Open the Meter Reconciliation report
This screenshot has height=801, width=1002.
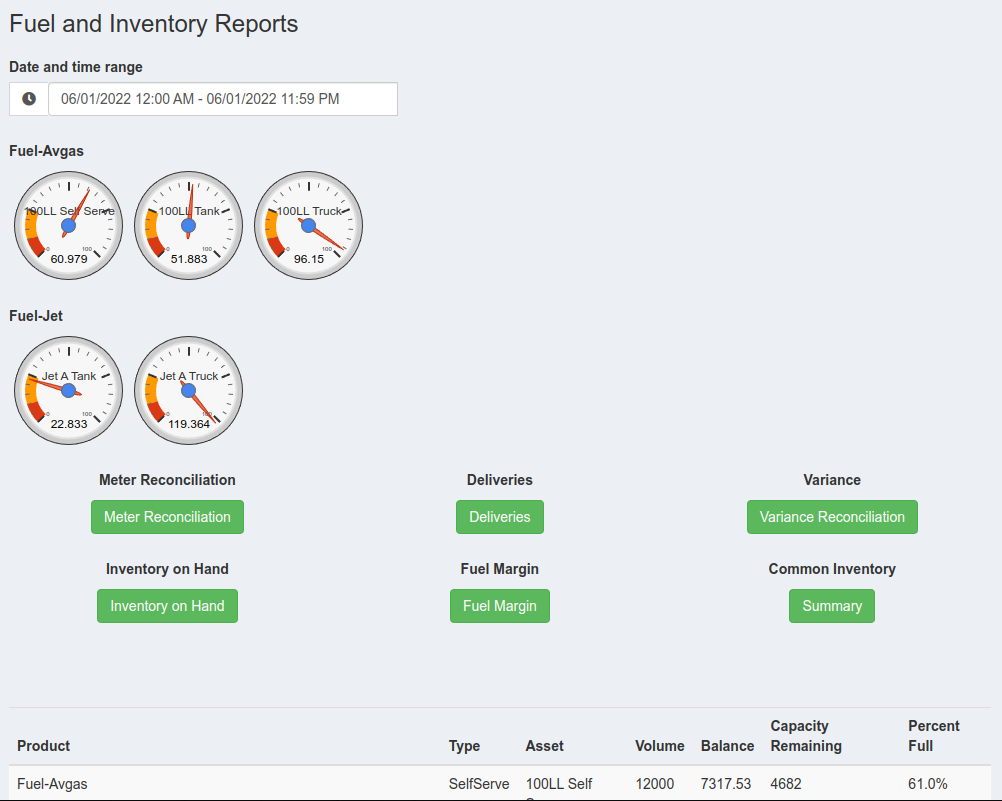tap(167, 517)
